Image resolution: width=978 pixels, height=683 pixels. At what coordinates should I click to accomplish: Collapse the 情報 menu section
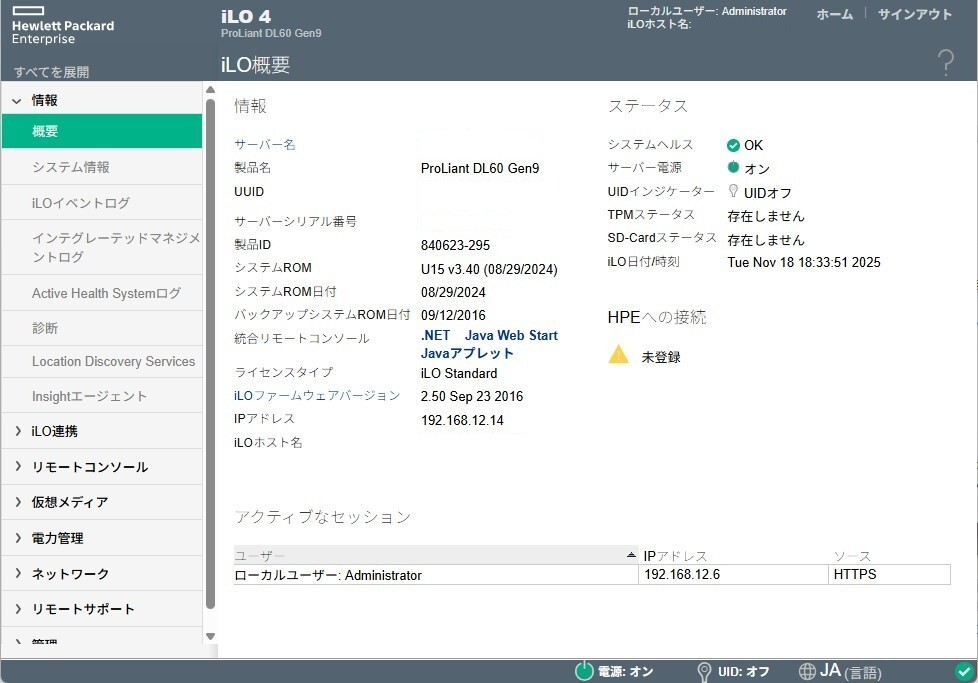17,100
